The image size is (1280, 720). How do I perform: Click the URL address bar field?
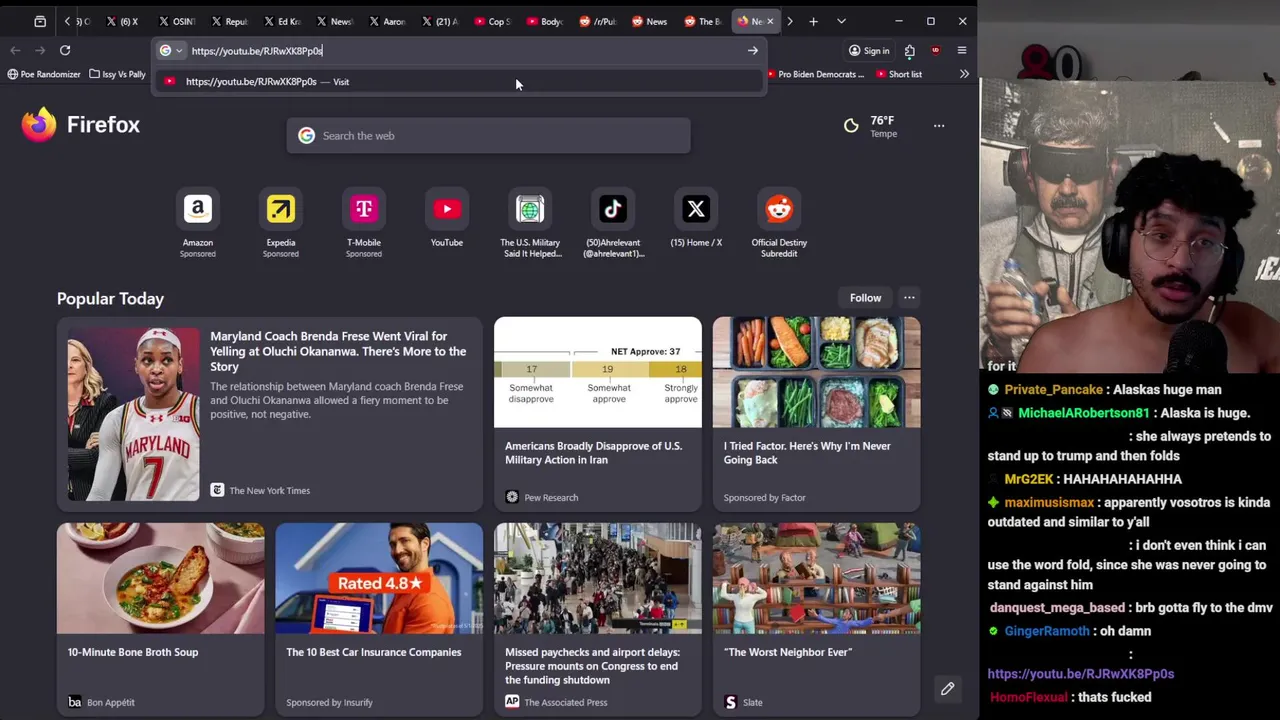coord(460,50)
